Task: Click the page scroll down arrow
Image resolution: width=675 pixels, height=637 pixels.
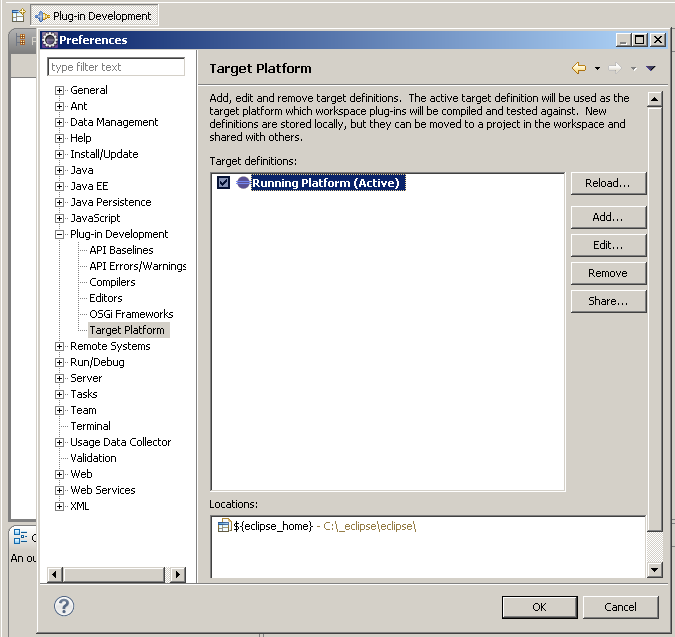Action: [x=654, y=570]
